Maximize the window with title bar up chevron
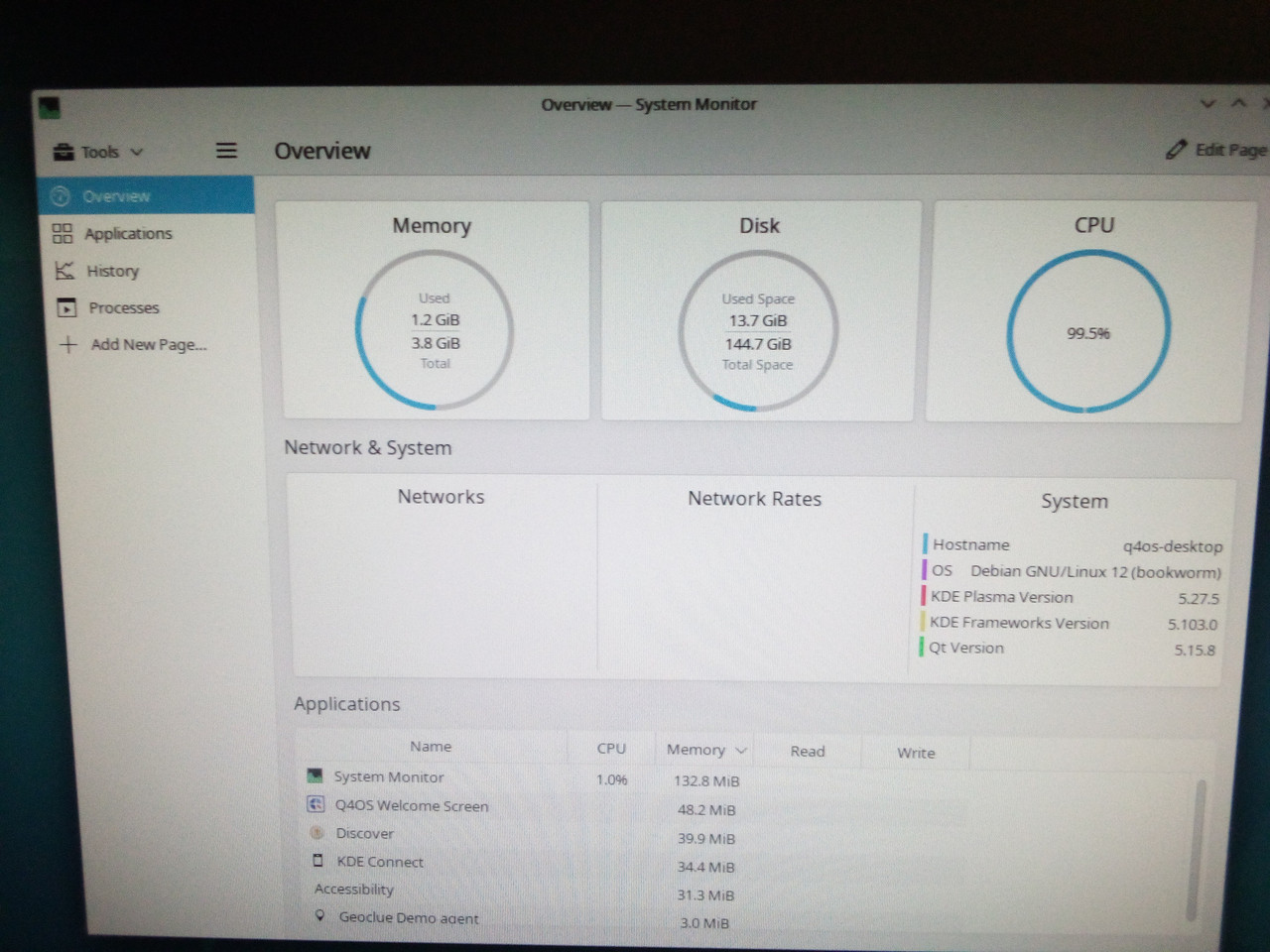Viewport: 1270px width, 952px height. coord(1238,102)
